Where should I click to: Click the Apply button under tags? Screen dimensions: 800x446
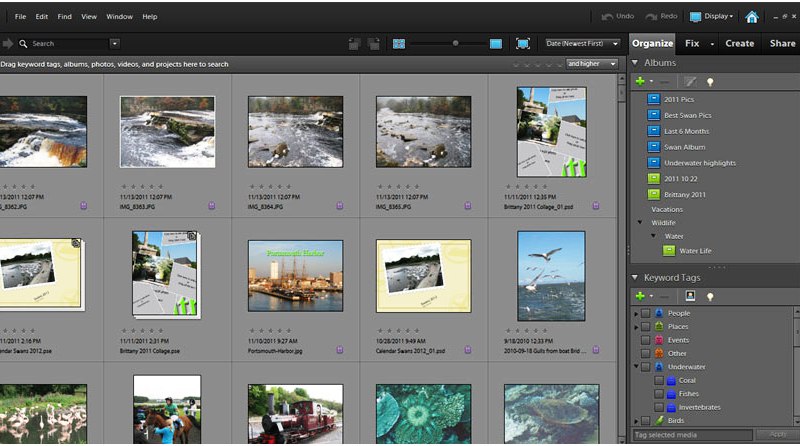tap(778, 435)
